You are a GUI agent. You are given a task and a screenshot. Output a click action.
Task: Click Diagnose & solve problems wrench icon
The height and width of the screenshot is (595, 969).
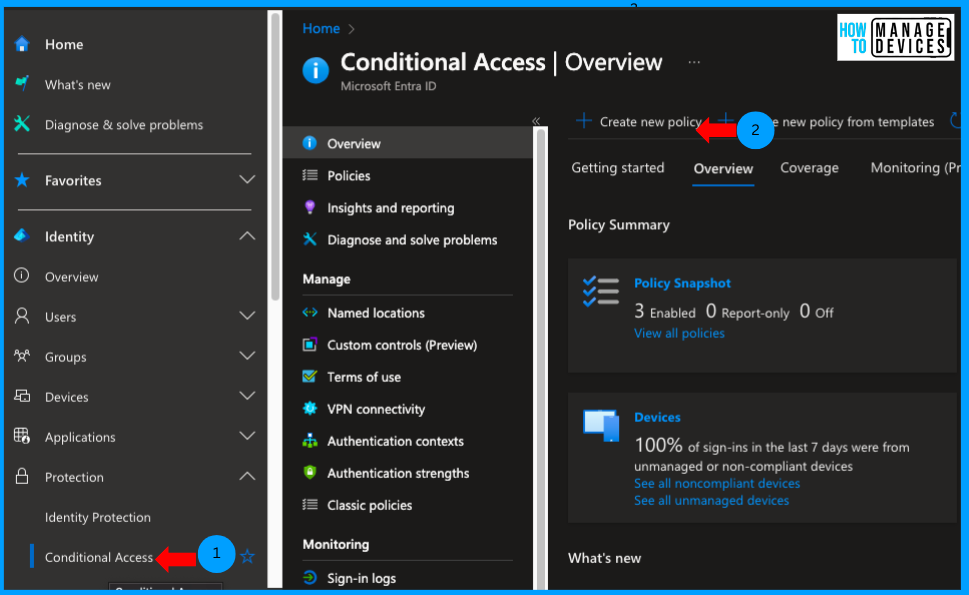[22, 124]
